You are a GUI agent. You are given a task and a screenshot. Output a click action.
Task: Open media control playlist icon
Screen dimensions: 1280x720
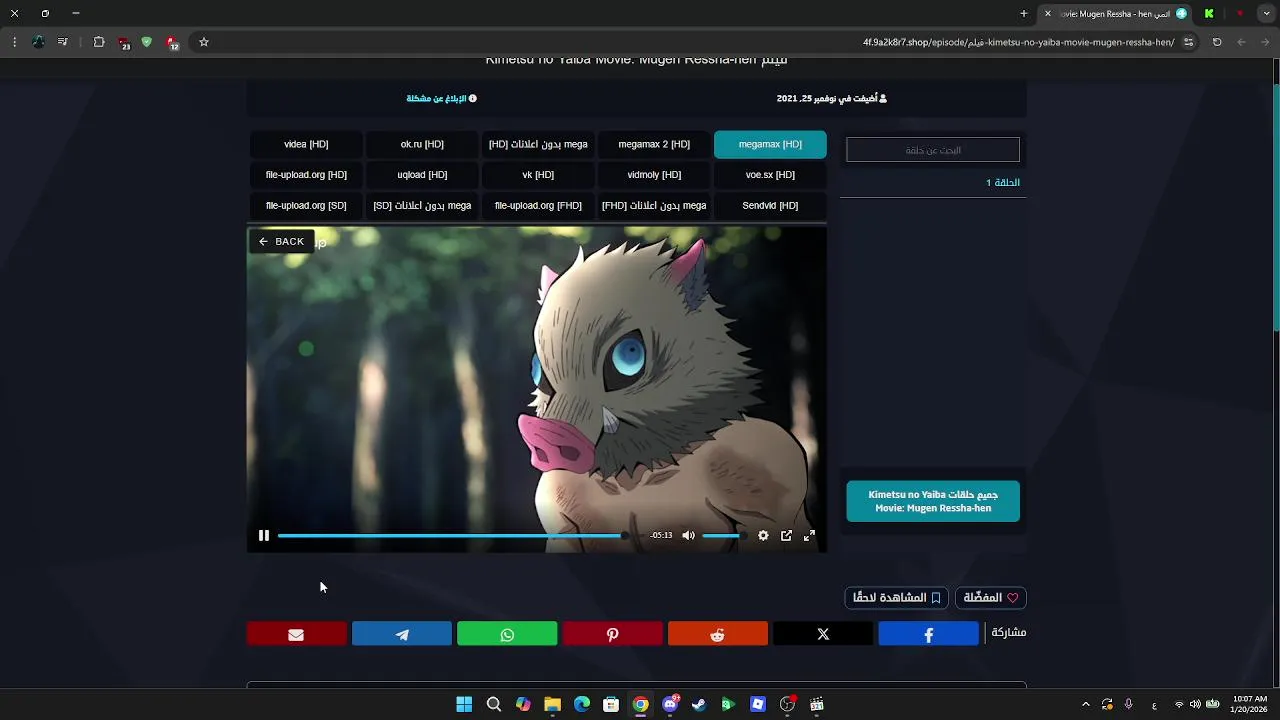click(x=63, y=42)
